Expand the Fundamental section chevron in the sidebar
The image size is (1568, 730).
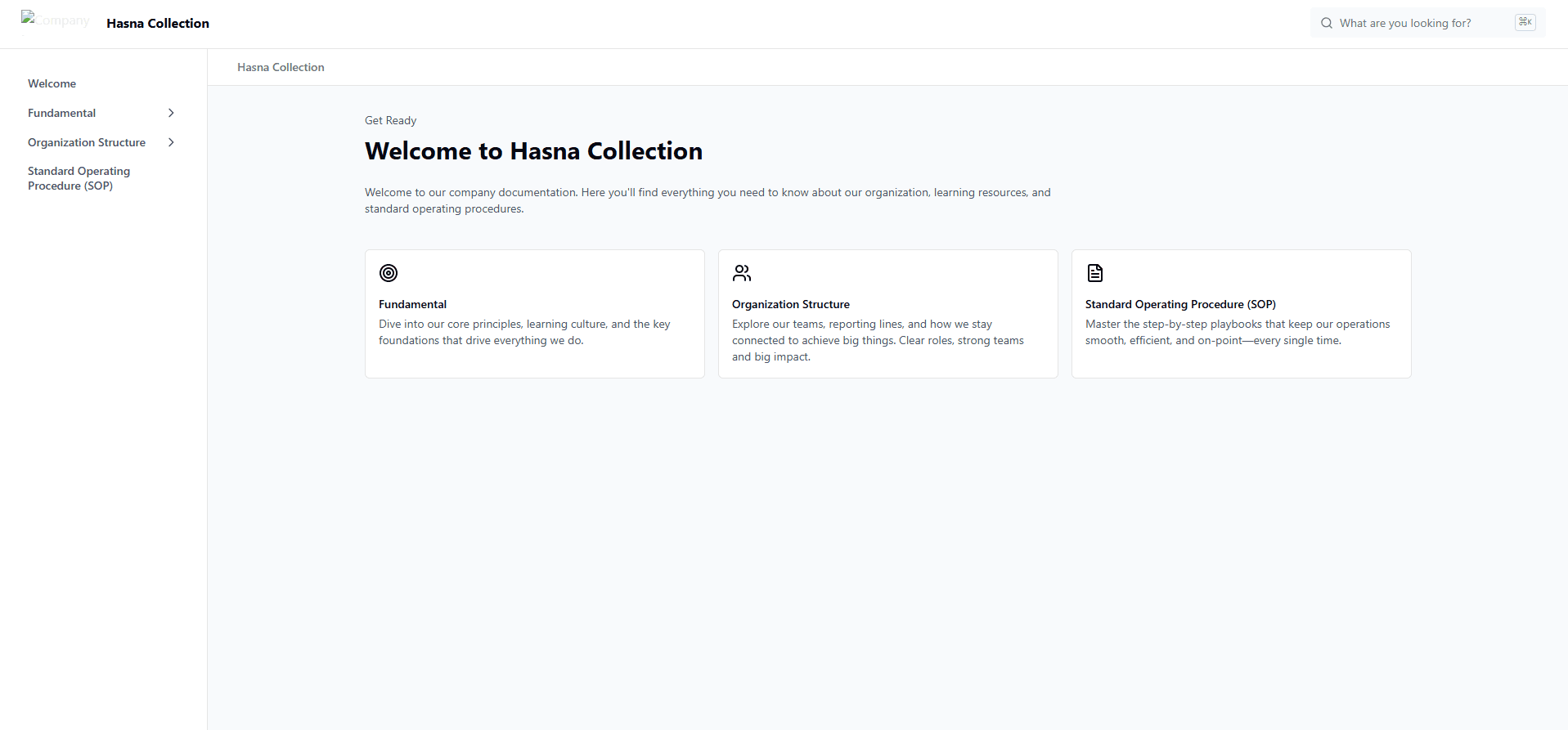171,113
